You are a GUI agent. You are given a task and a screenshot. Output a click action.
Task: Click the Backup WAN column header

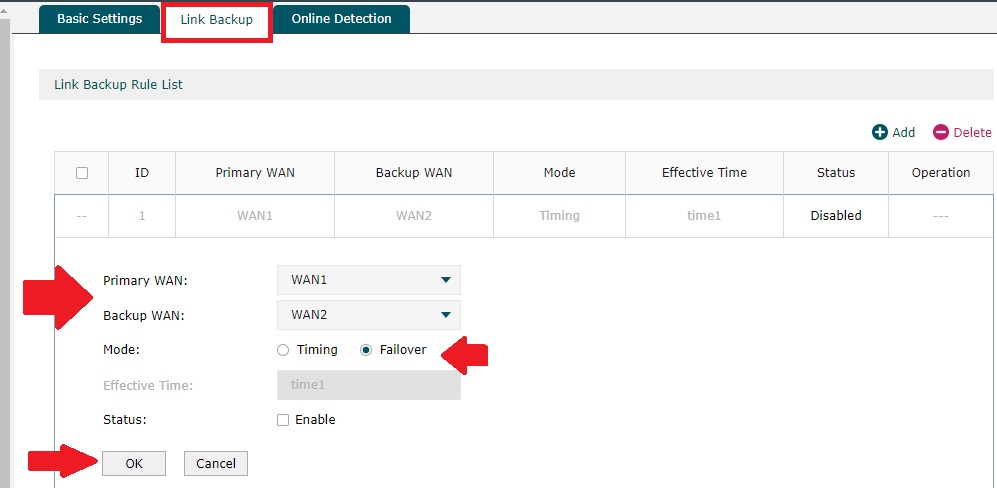coord(414,172)
